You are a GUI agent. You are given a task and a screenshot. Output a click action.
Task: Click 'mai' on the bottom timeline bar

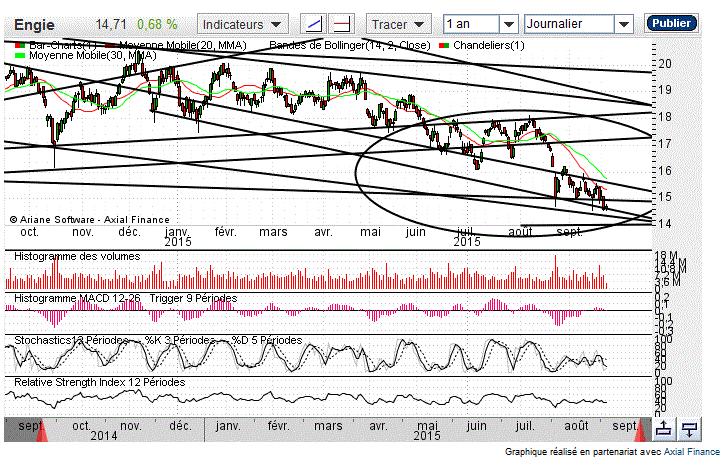(427, 426)
